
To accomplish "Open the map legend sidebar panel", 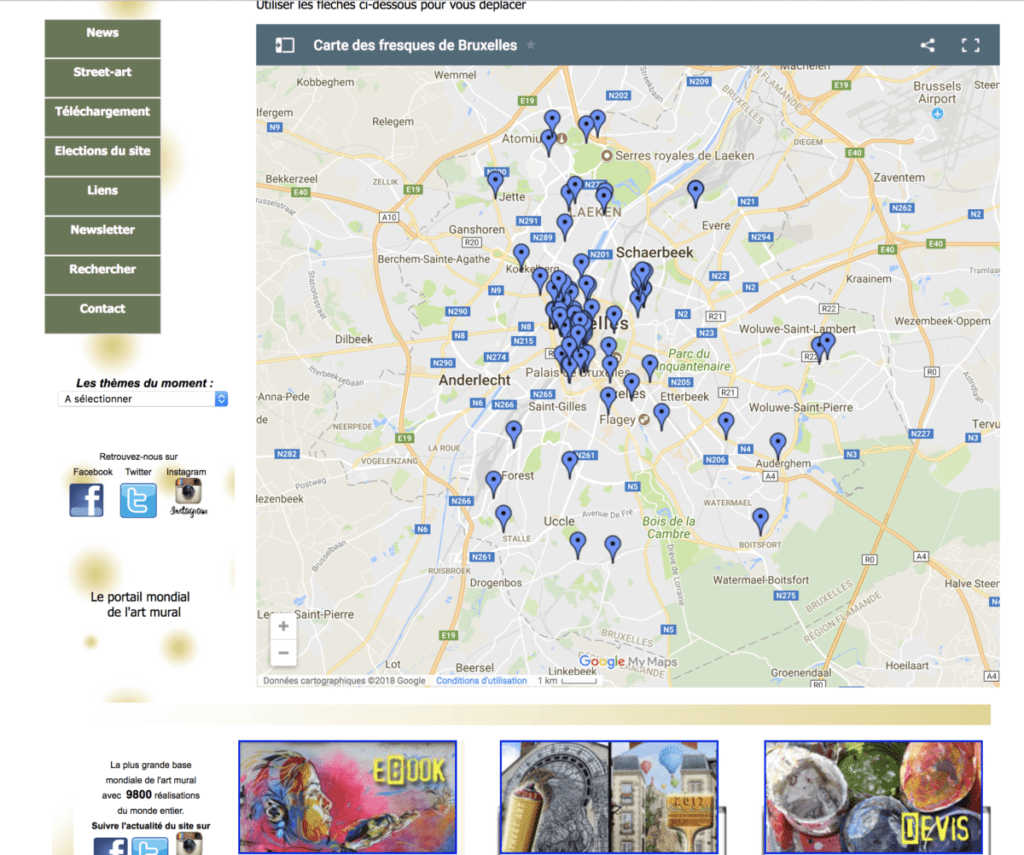I will (x=285, y=45).
